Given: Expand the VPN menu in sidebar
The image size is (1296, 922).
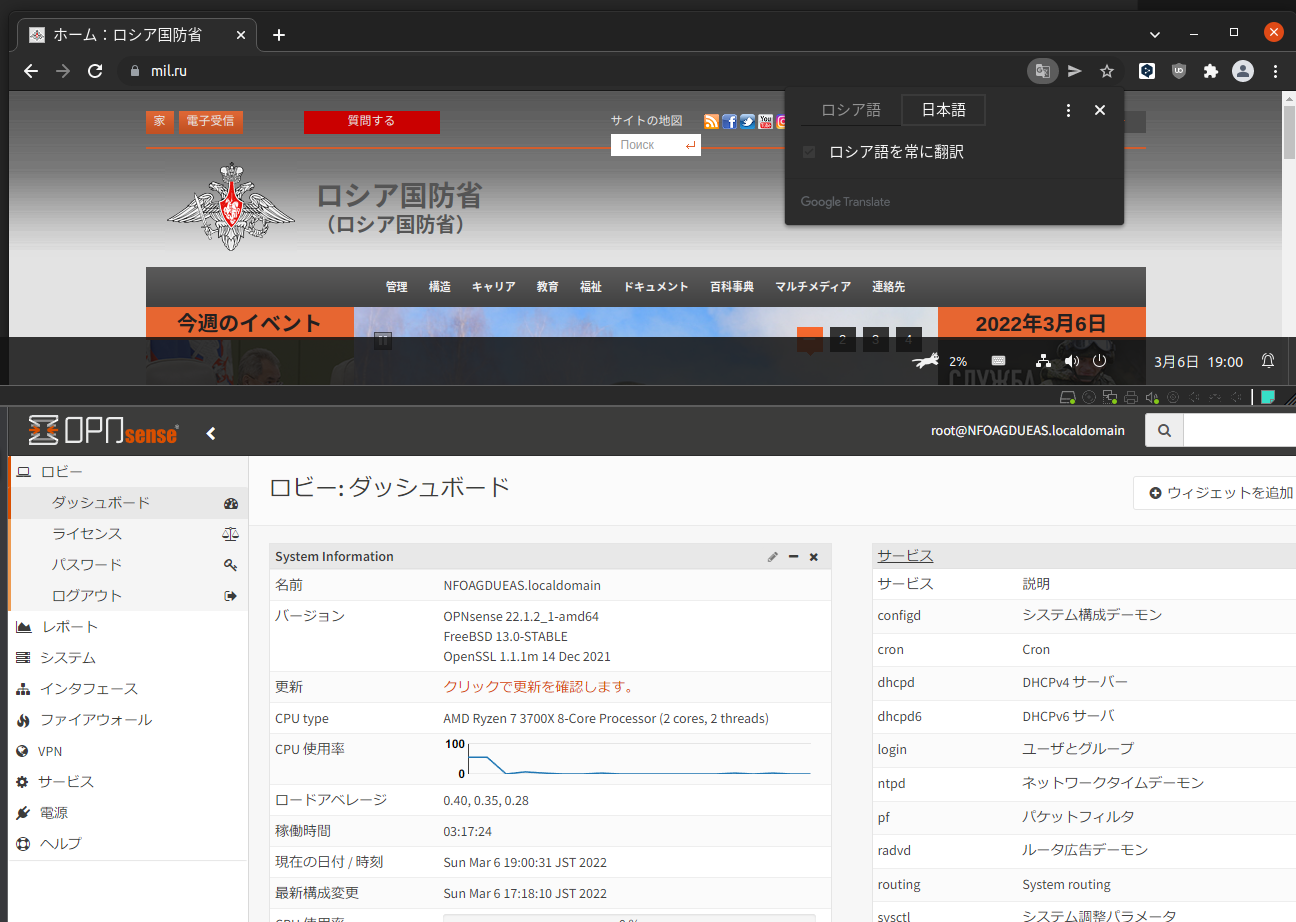Looking at the screenshot, I should pos(128,751).
